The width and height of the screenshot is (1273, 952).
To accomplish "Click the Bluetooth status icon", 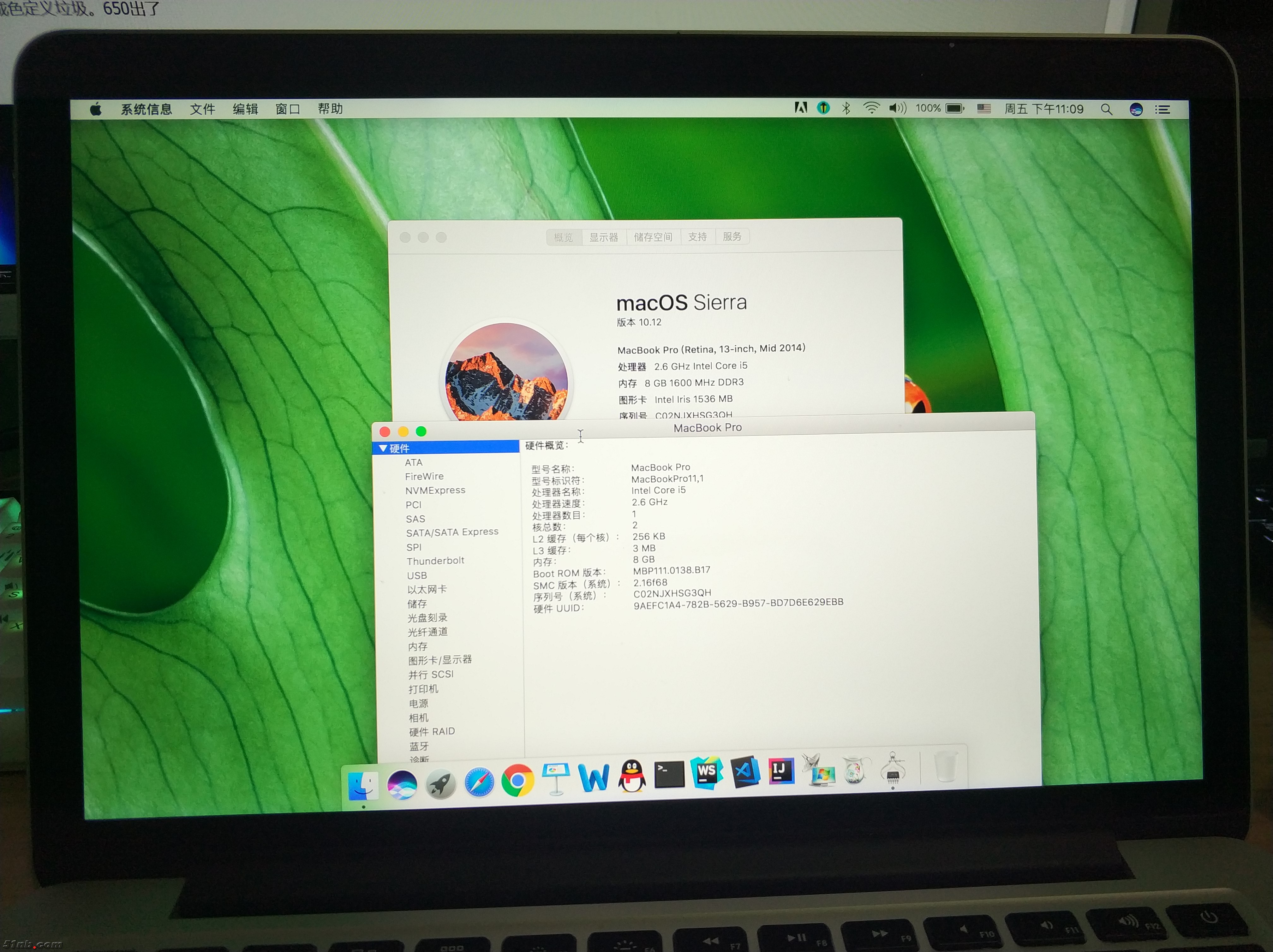I will pos(846,108).
